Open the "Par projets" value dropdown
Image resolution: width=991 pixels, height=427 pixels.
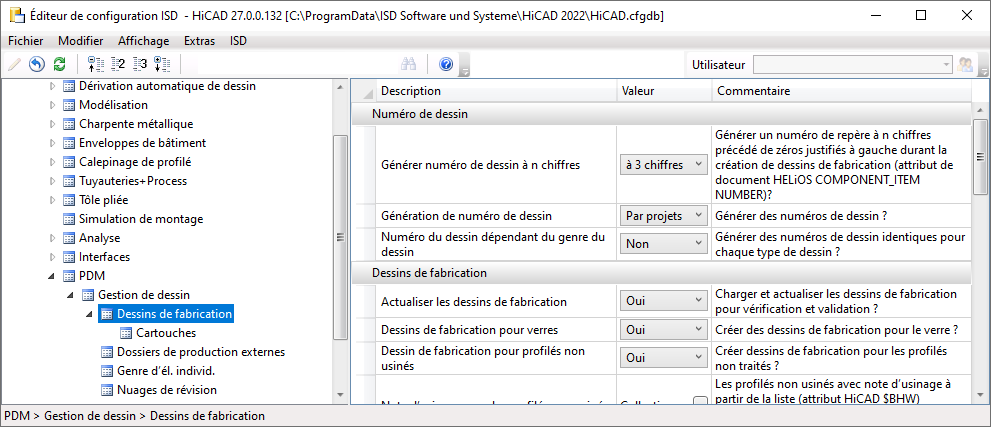664,215
